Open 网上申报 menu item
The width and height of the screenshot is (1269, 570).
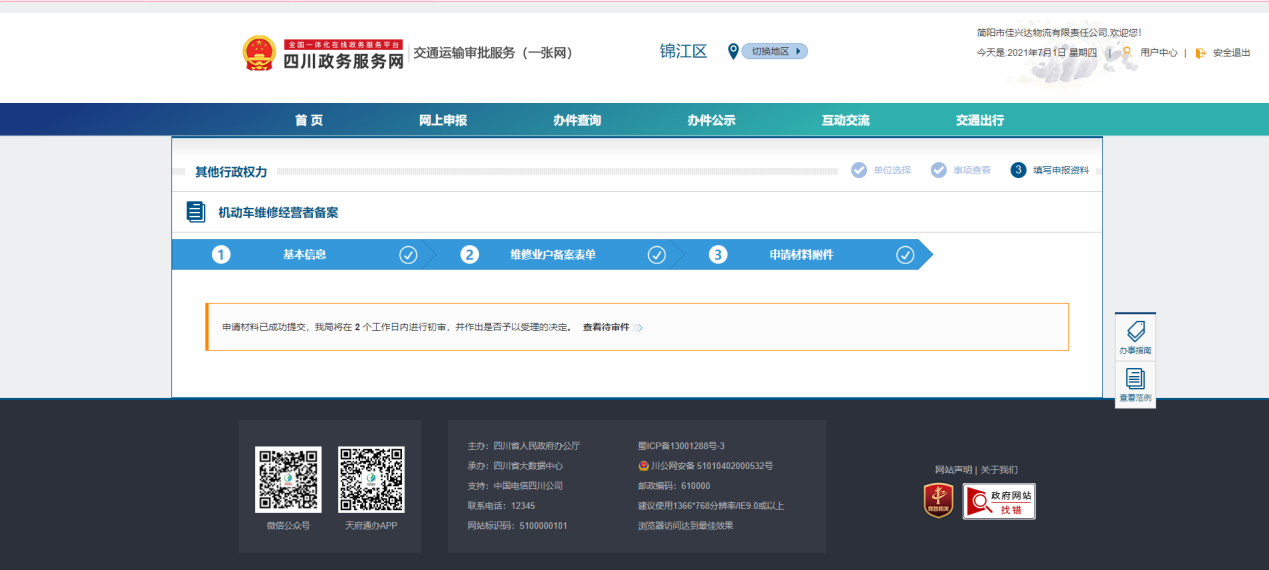pos(443,120)
